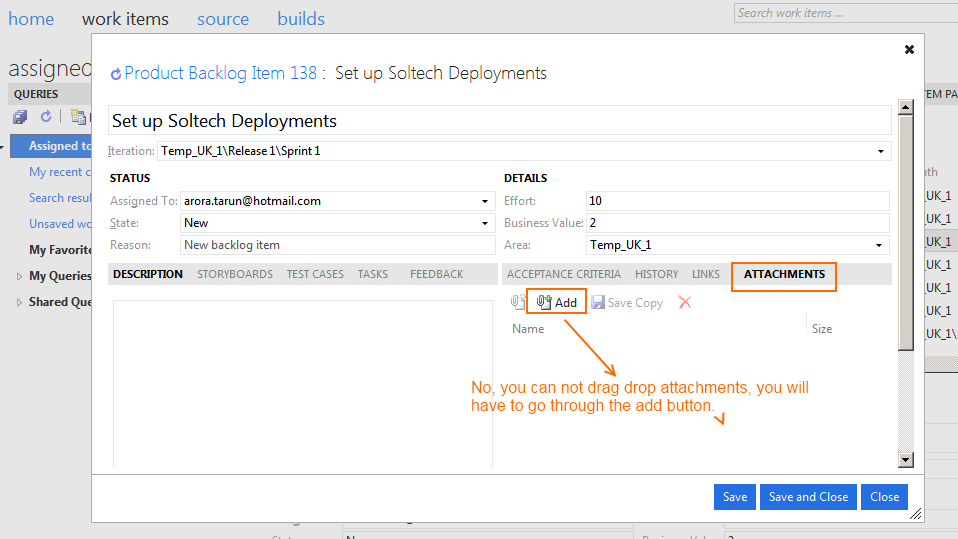The height and width of the screenshot is (539, 958).
Task: Switch to the Acceptance Criteria tab
Action: click(563, 274)
